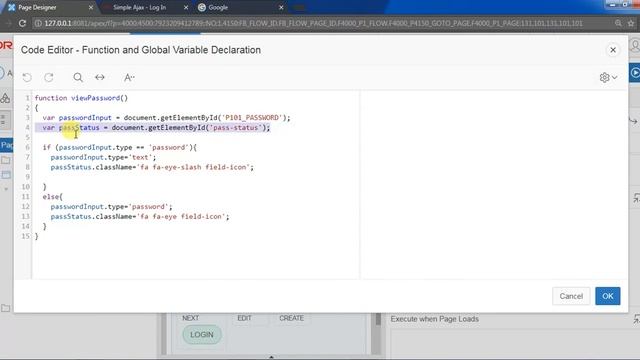Viewport: 640px width, 360px height.
Task: Click the 'pass-status' string in code
Action: 236,127
